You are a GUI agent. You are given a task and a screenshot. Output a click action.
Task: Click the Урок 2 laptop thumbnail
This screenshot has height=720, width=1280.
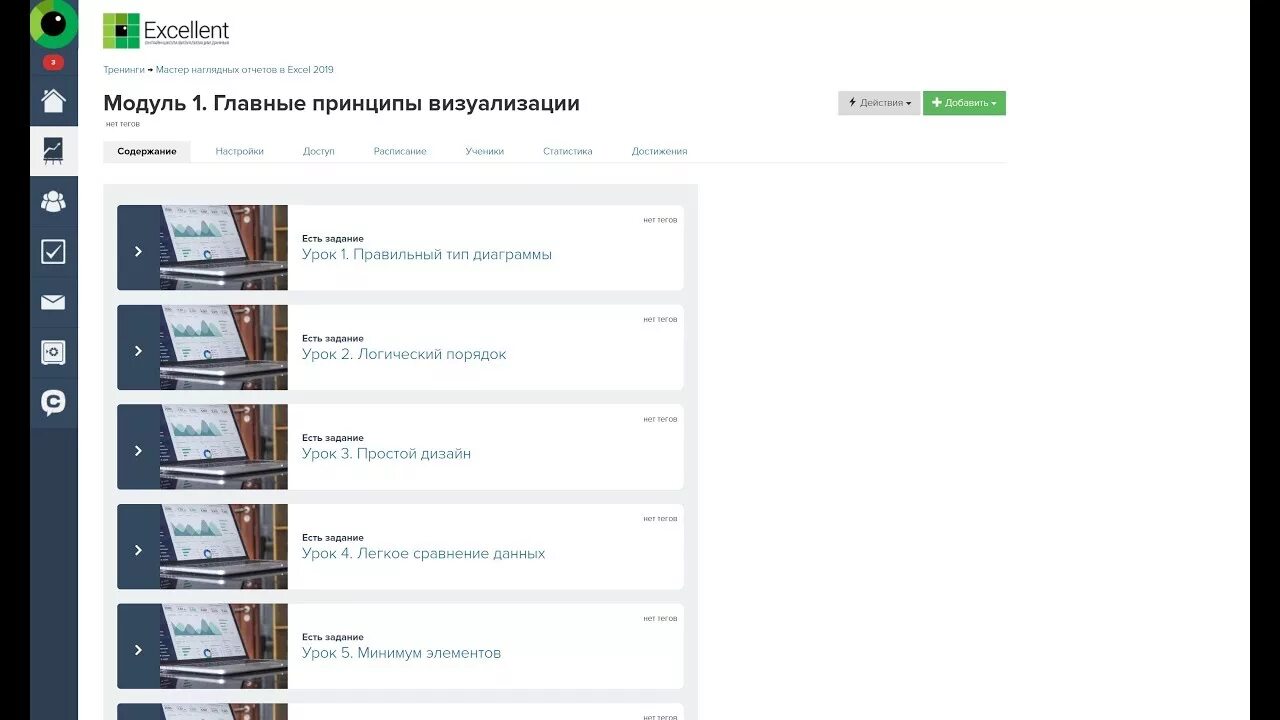pos(224,347)
